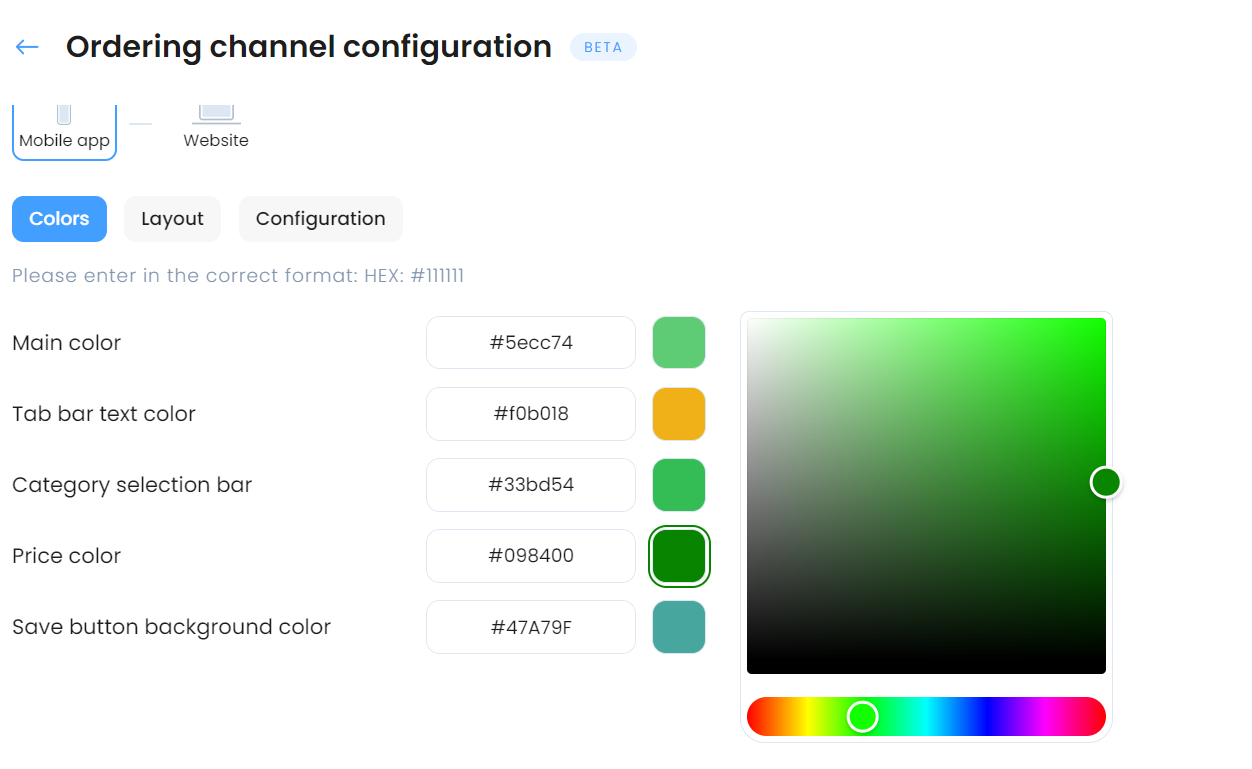This screenshot has height=769, width=1252.
Task: Open the Configuration tab
Action: (x=320, y=219)
